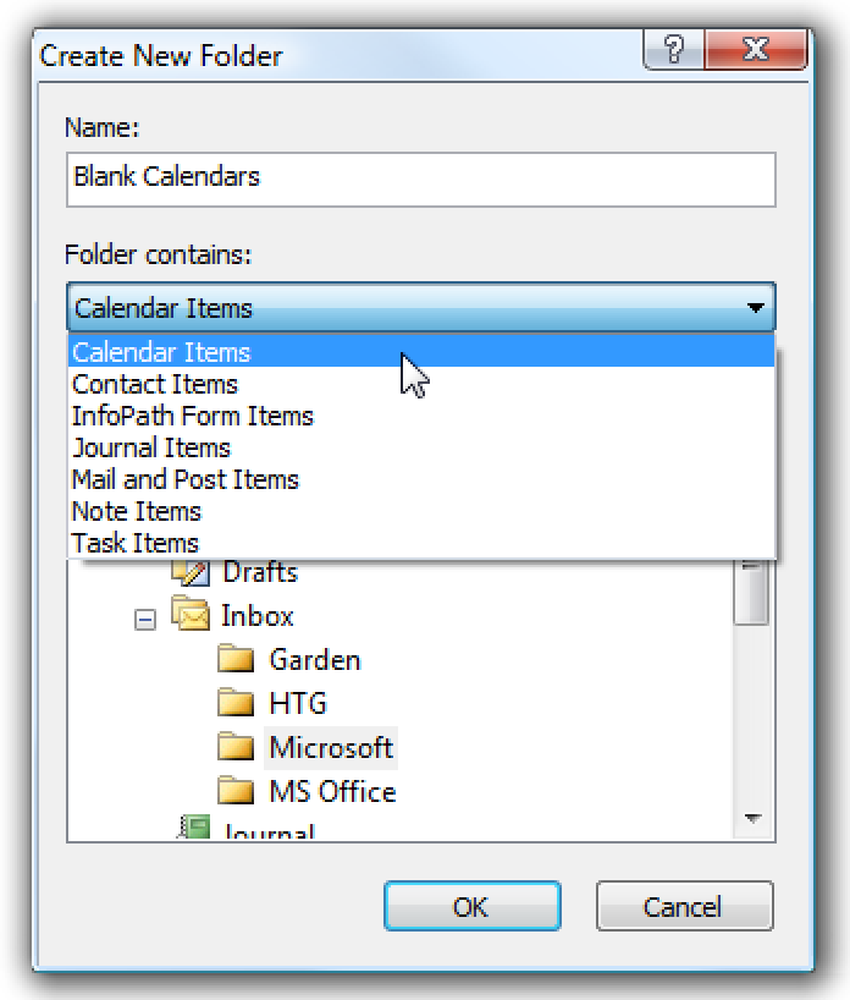Click the HTG folder icon
This screenshot has height=1000, width=850.
point(236,703)
